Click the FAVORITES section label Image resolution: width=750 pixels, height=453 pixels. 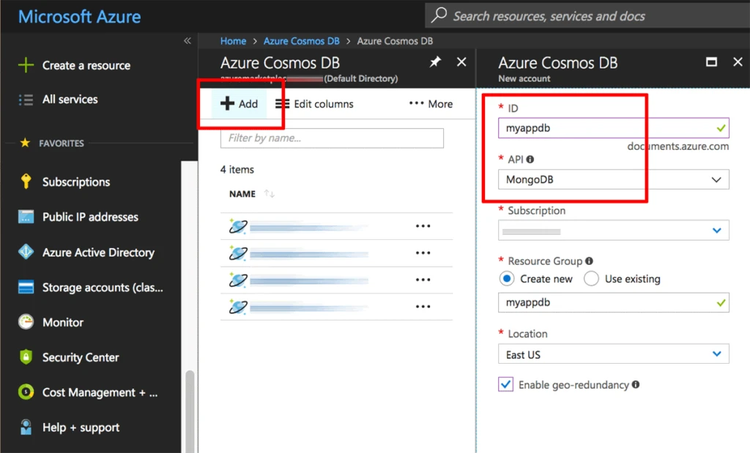click(61, 143)
